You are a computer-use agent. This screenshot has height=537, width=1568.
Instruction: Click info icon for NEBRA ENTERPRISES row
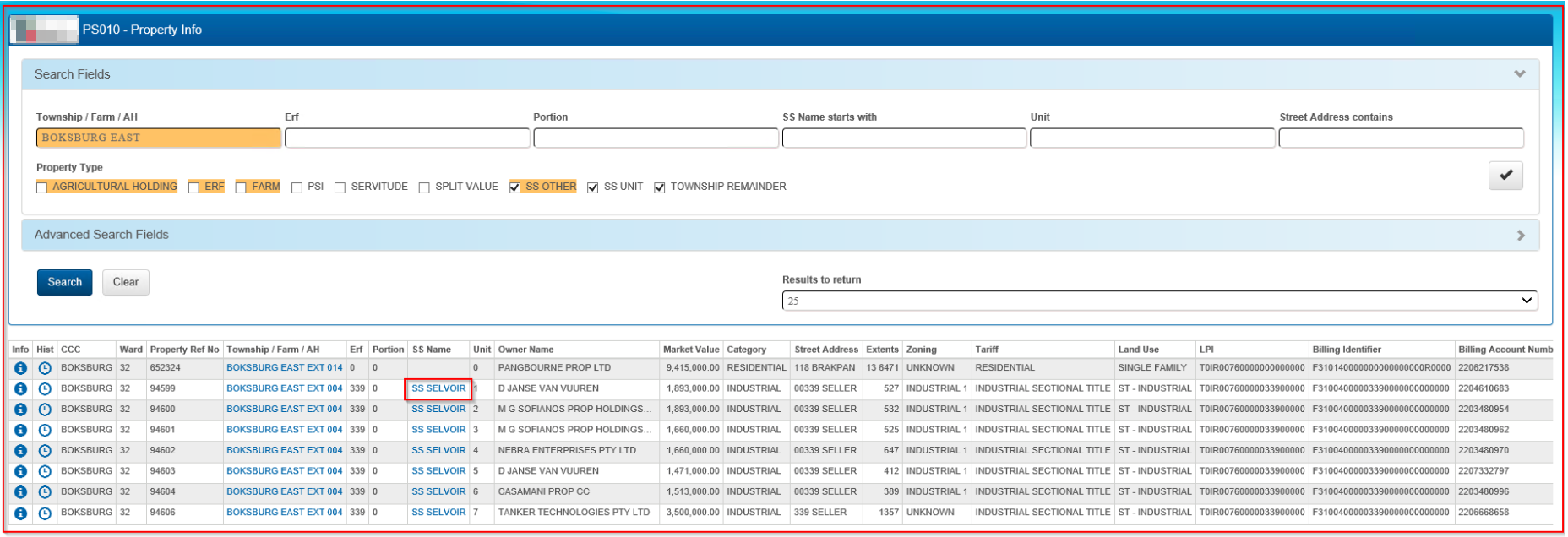tap(20, 451)
